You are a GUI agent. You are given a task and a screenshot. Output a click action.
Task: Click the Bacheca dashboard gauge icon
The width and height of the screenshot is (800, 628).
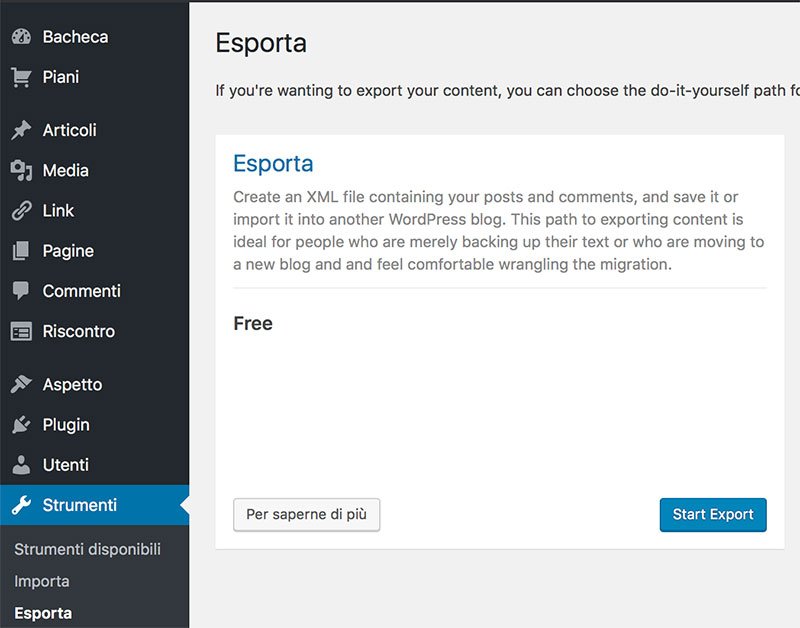click(x=21, y=37)
